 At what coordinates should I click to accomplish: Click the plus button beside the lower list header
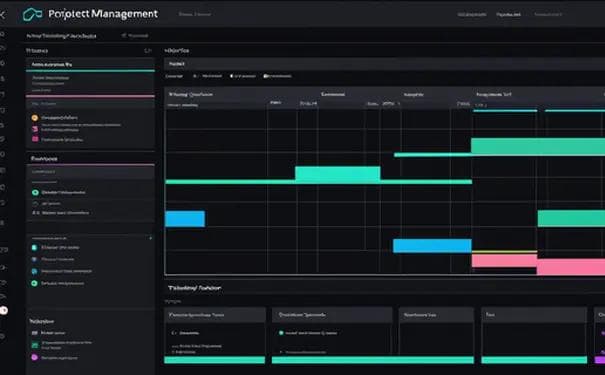[150, 238]
